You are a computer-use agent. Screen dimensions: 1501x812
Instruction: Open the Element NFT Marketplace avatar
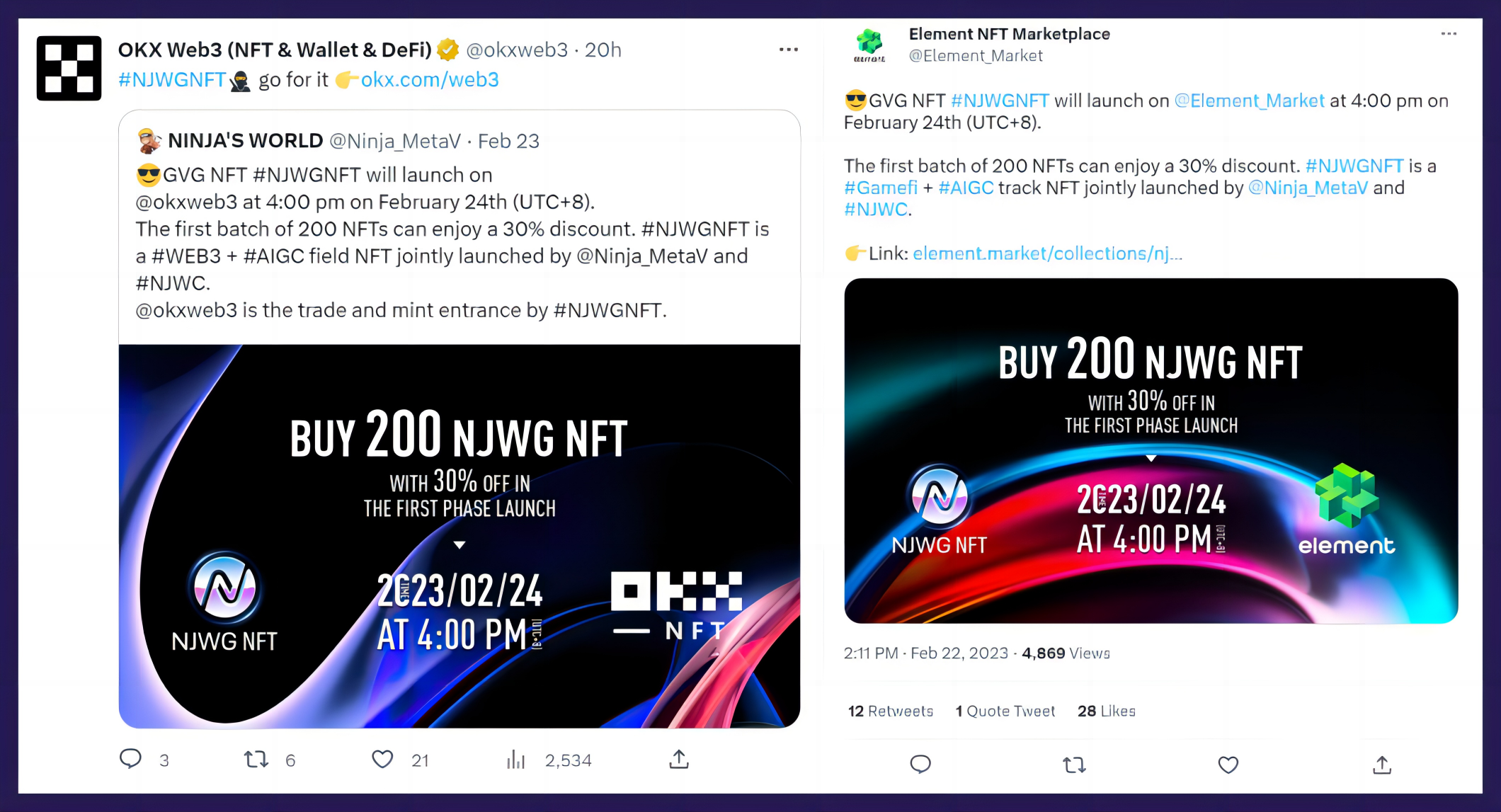tap(869, 45)
